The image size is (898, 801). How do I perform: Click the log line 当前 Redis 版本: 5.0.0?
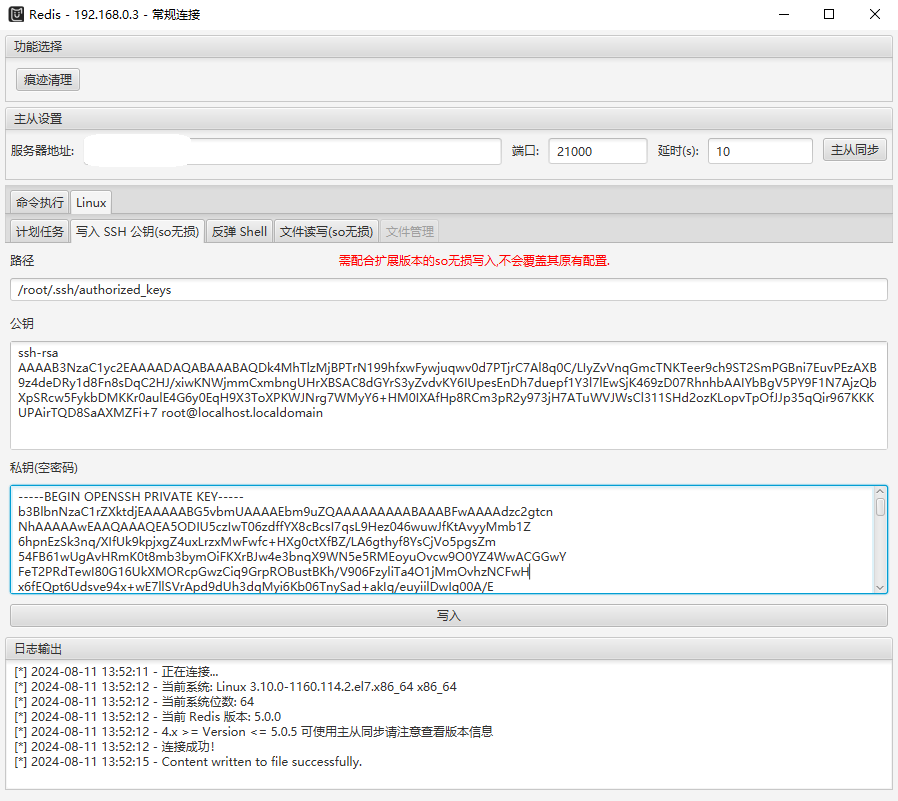click(x=148, y=716)
